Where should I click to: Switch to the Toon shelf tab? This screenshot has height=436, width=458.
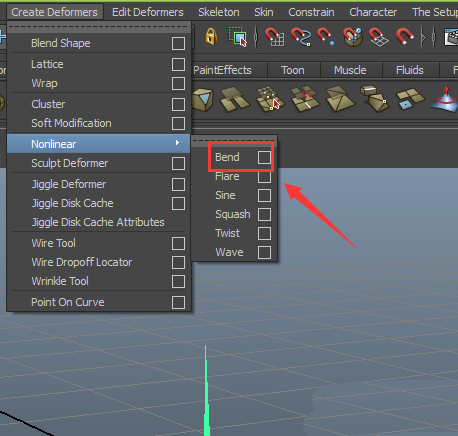tap(293, 70)
